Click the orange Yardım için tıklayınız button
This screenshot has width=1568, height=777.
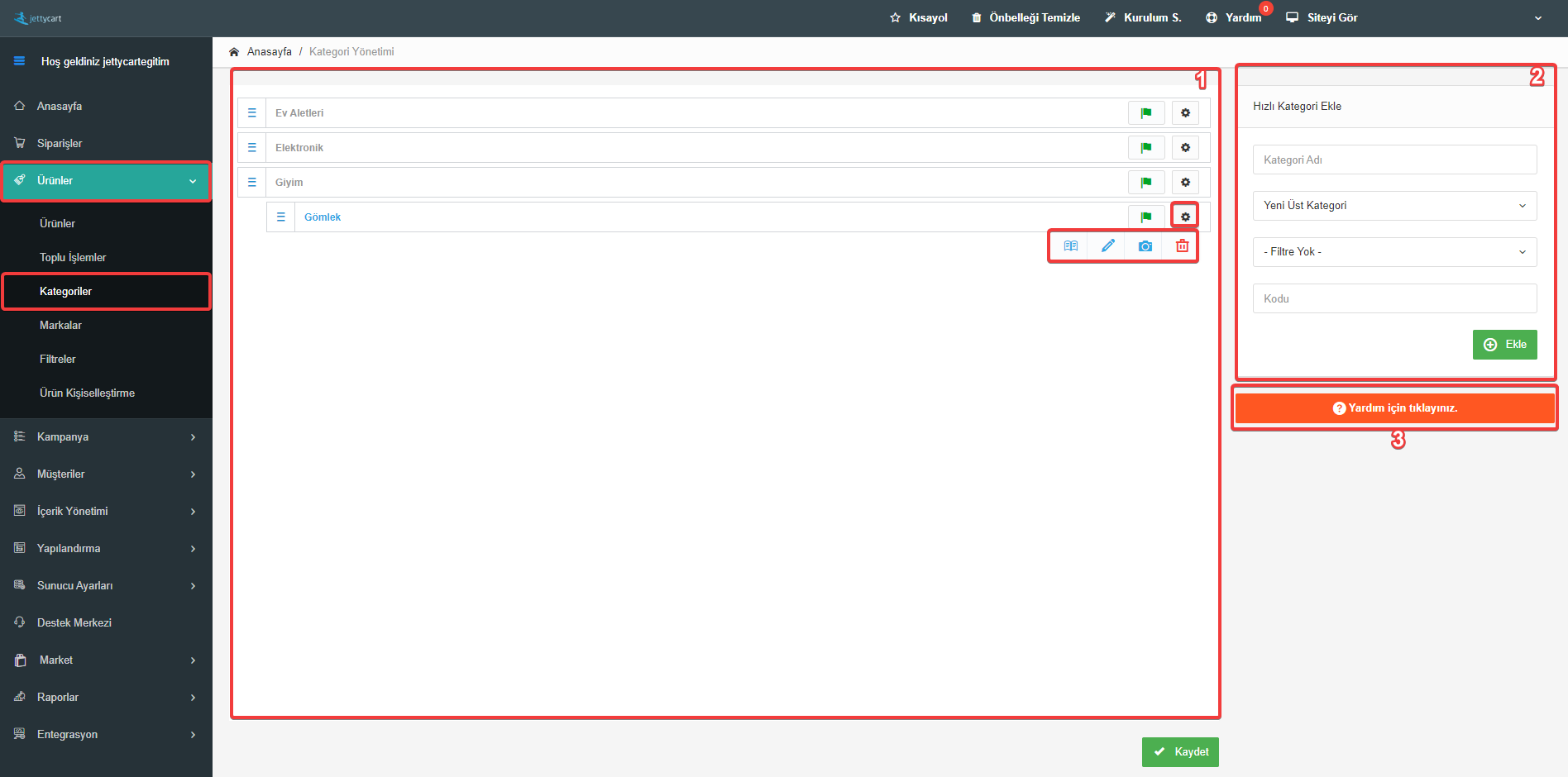tap(1395, 408)
